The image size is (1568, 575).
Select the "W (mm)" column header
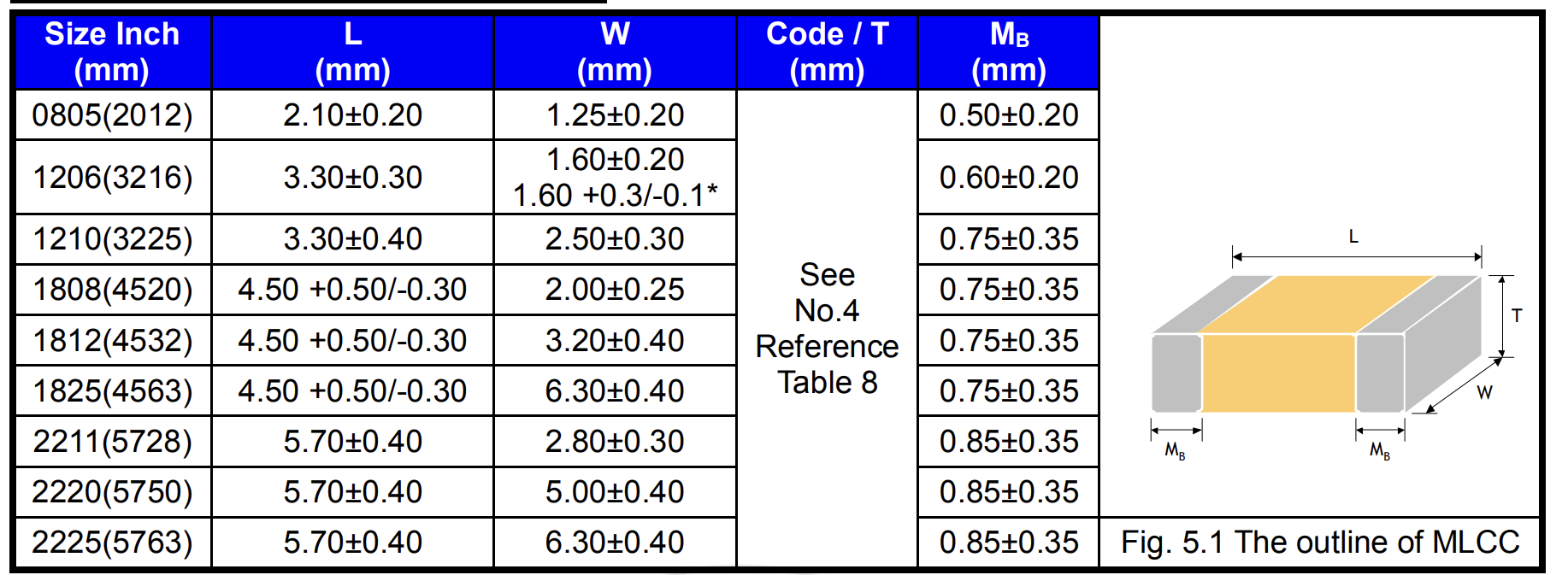pyautogui.click(x=615, y=52)
